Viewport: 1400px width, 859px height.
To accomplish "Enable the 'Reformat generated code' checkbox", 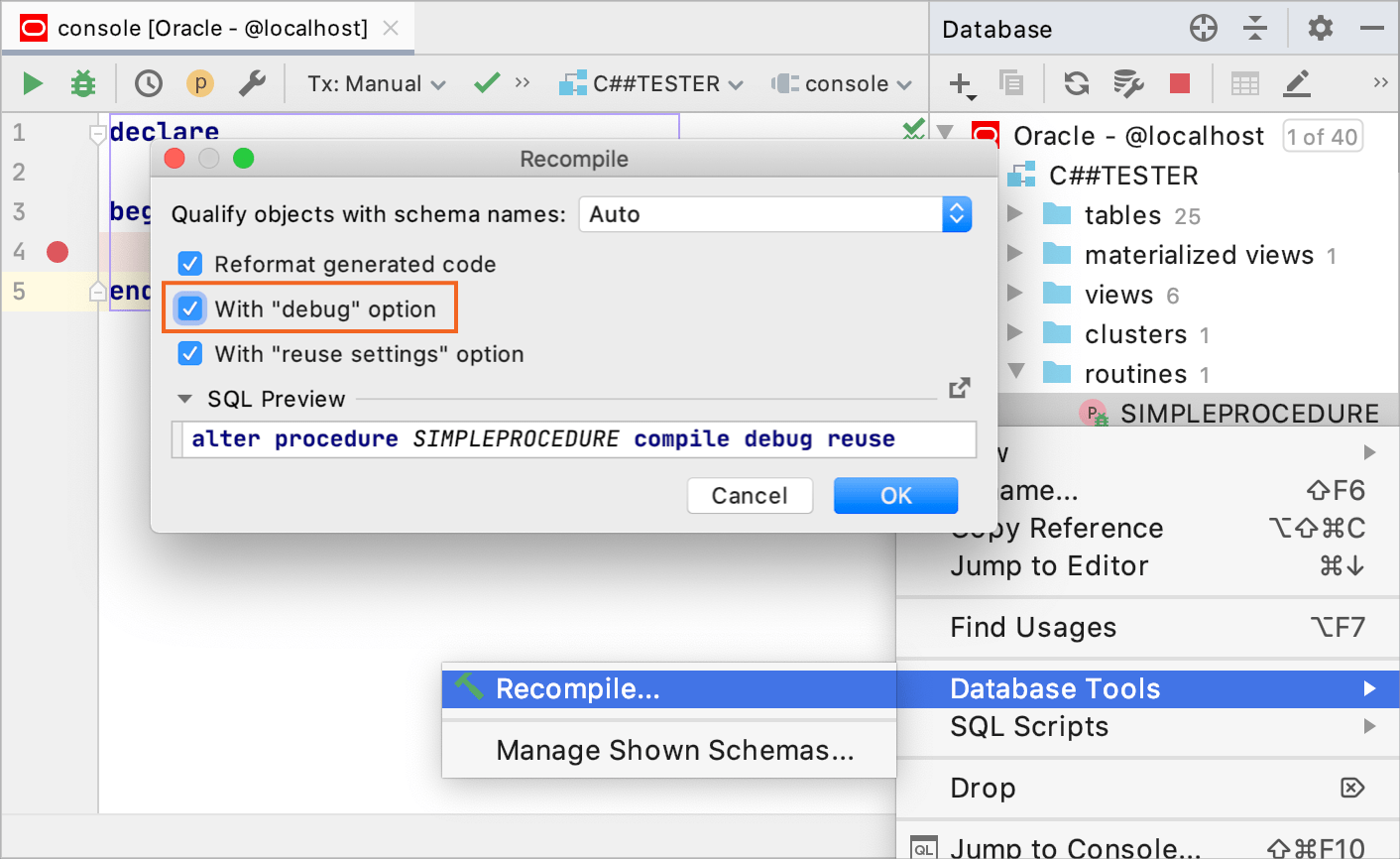I will click(189, 264).
